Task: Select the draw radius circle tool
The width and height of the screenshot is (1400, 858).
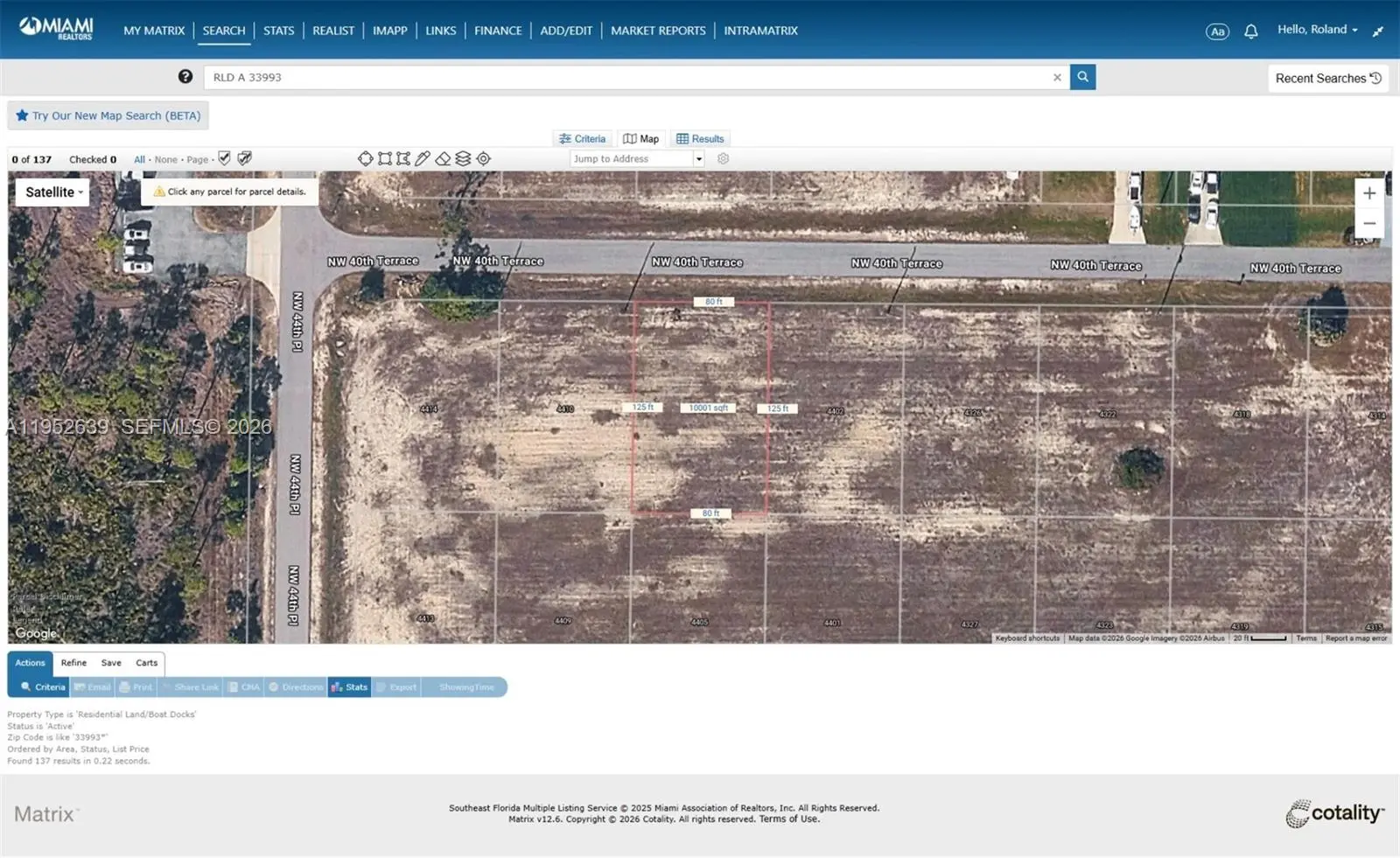Action: tap(365, 158)
